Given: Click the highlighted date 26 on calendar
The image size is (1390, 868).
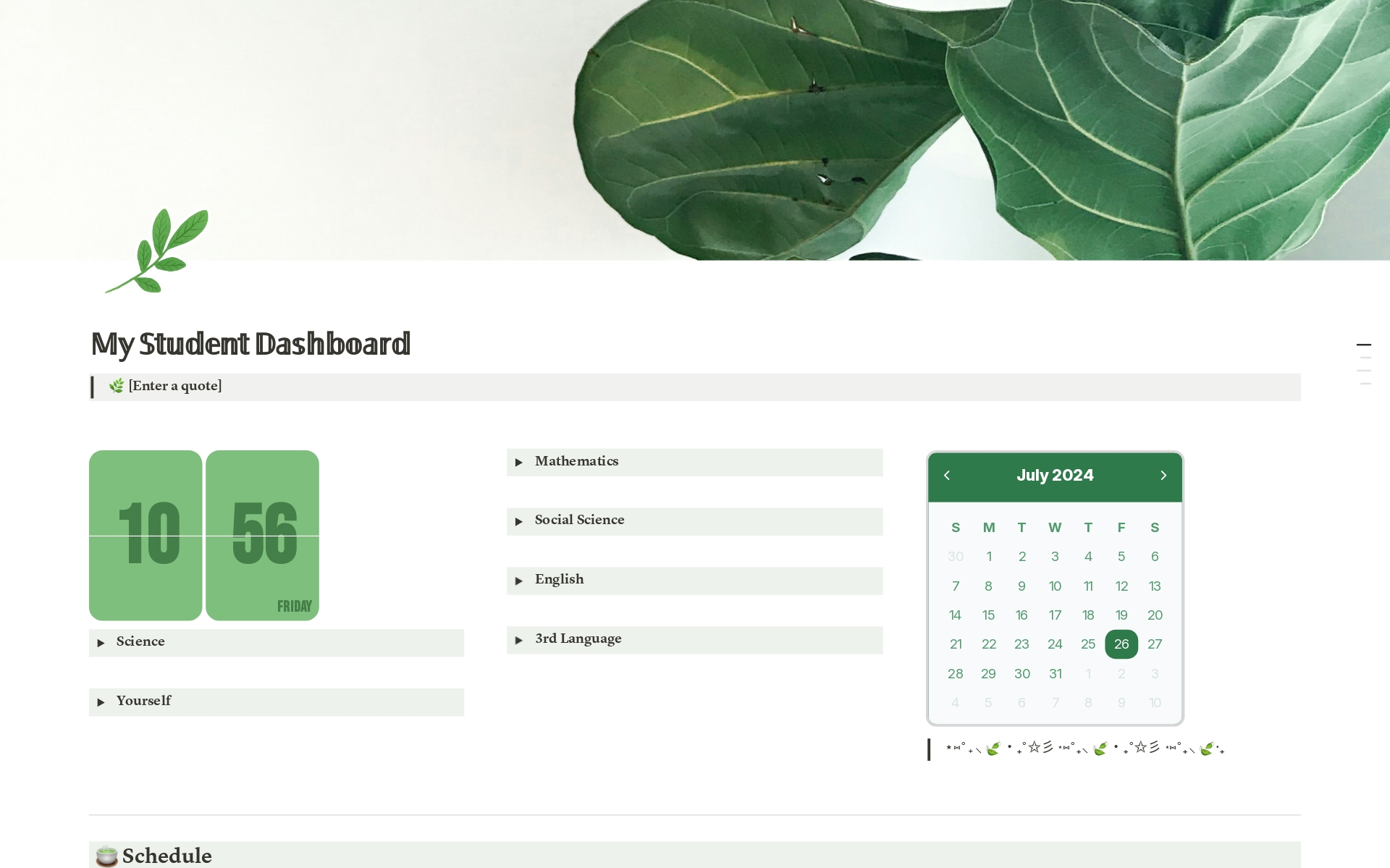Looking at the screenshot, I should [1121, 644].
